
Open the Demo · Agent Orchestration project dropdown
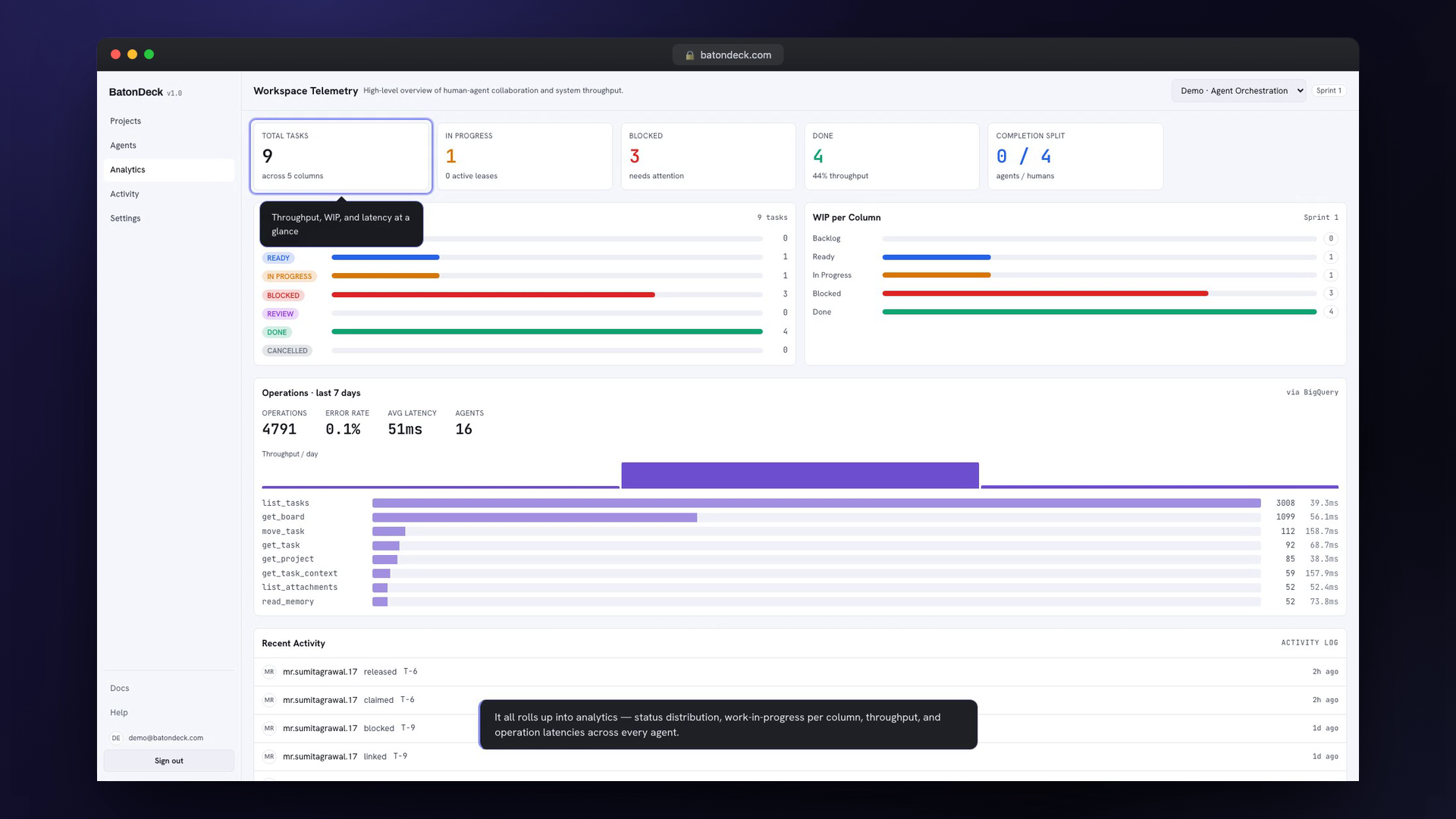(x=1238, y=91)
